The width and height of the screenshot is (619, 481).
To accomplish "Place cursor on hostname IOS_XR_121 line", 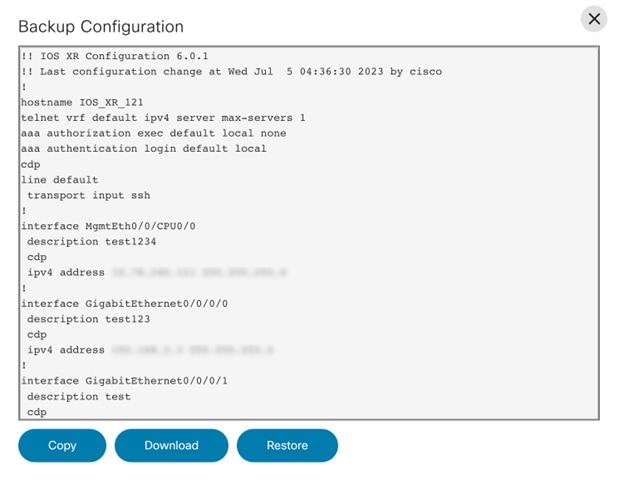I will coord(82,102).
